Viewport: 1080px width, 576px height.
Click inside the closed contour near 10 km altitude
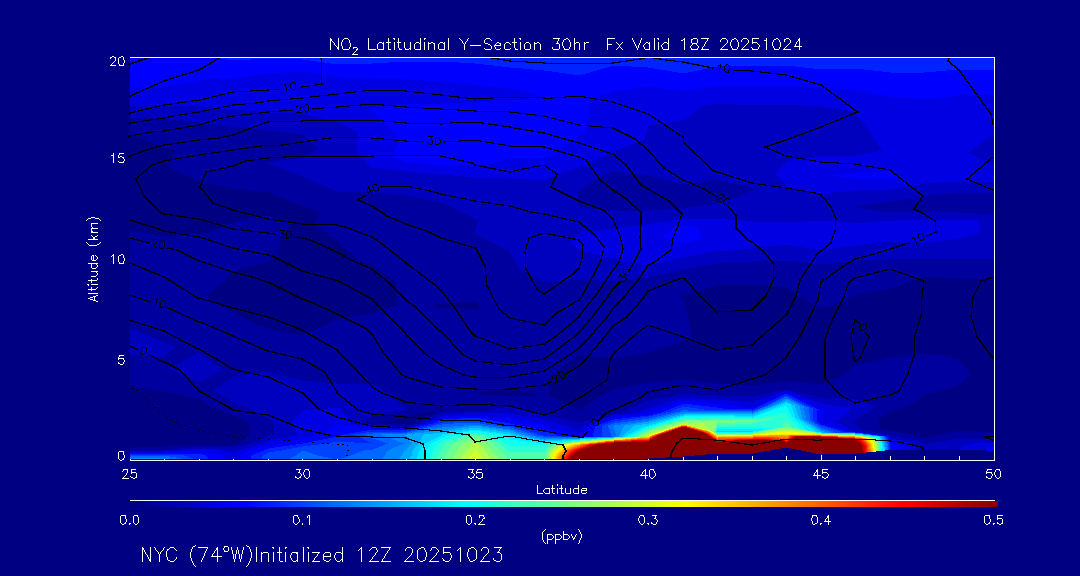556,260
